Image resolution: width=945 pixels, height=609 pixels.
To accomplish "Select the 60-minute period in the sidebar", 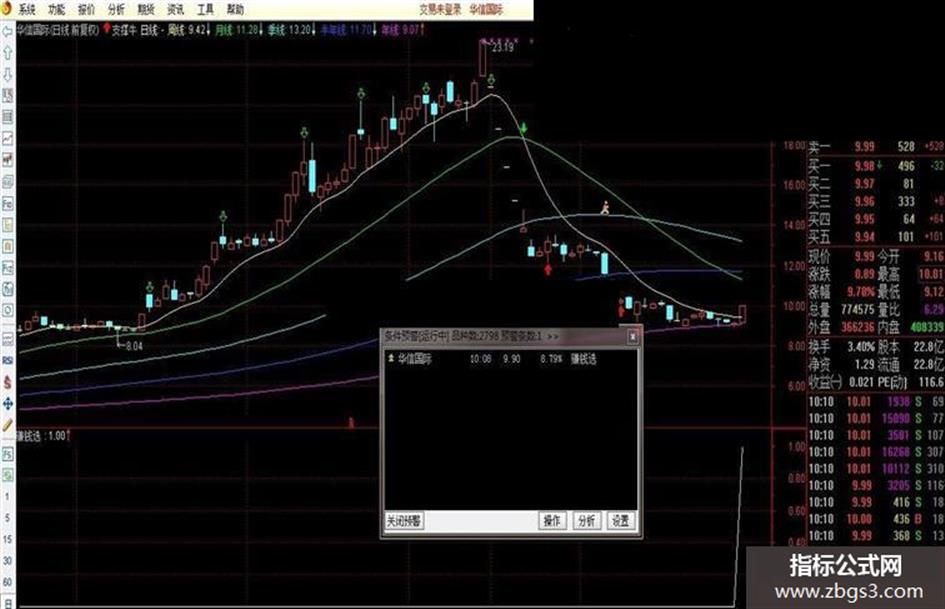I will tap(7, 582).
